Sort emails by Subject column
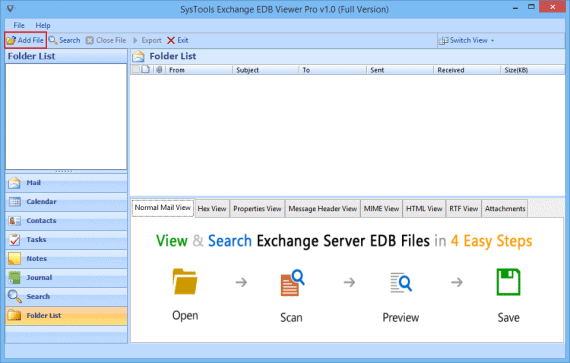 265,70
